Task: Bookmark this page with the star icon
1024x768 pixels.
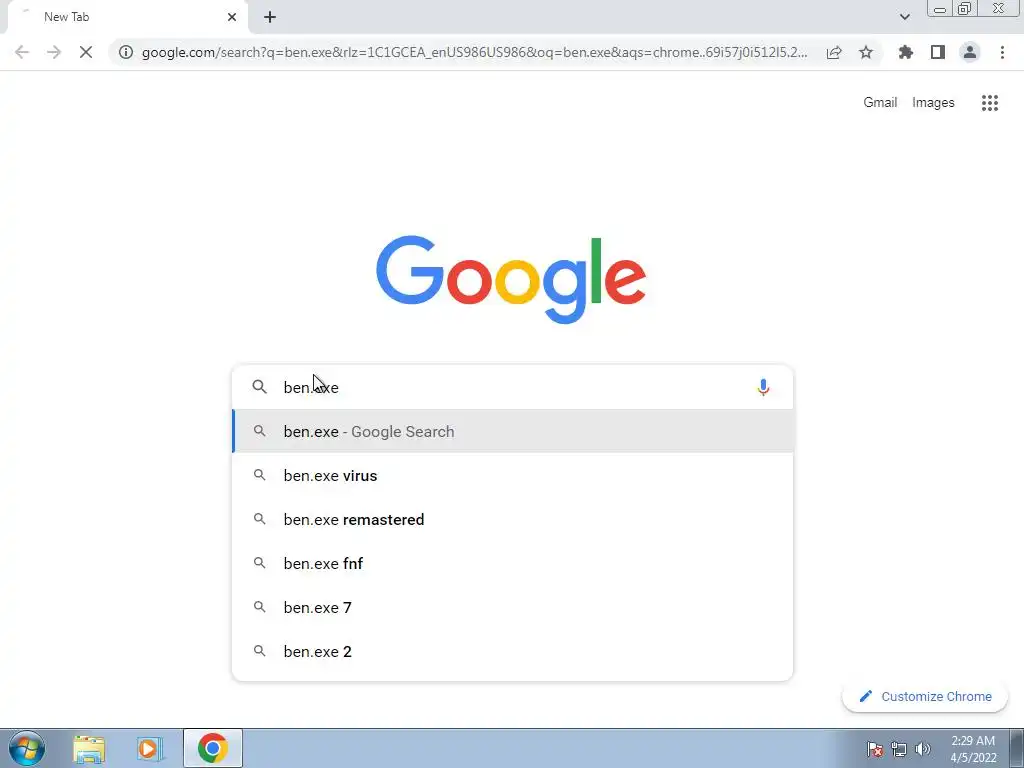Action: [866, 52]
